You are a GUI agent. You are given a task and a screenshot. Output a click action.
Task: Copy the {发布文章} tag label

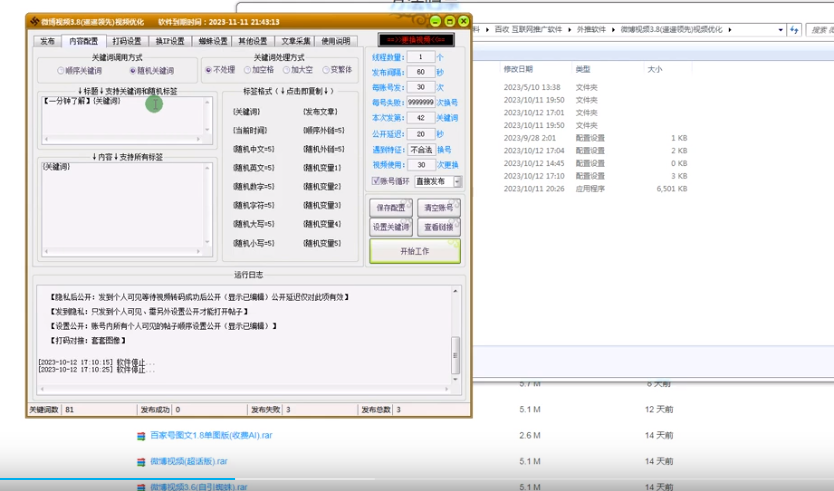(320, 112)
